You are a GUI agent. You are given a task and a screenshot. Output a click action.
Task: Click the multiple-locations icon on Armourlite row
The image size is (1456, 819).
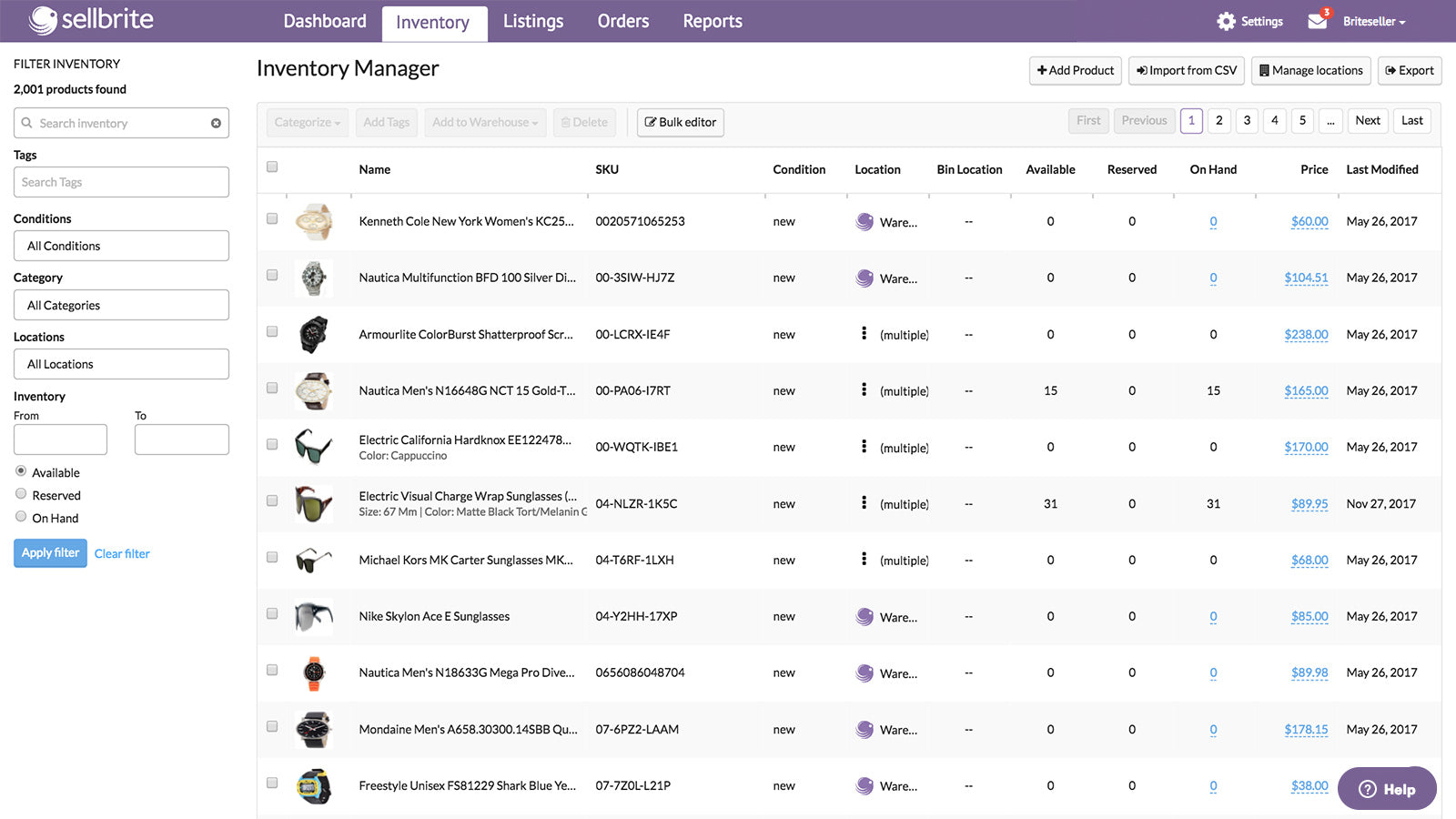tap(864, 334)
